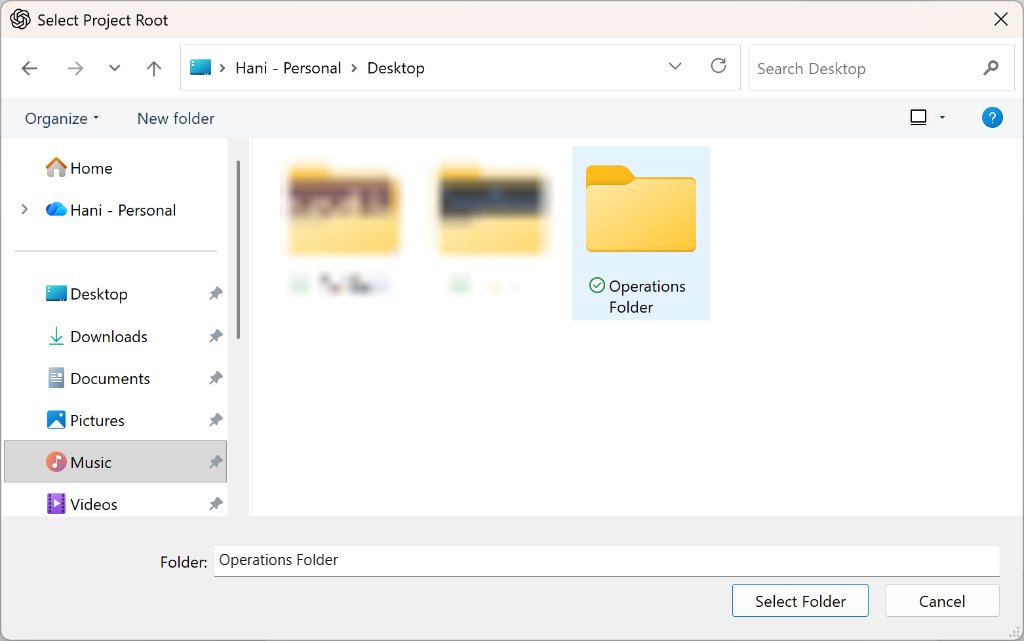Image resolution: width=1024 pixels, height=641 pixels.
Task: Click the 'Operations Folder' name label
Action: pos(647,296)
